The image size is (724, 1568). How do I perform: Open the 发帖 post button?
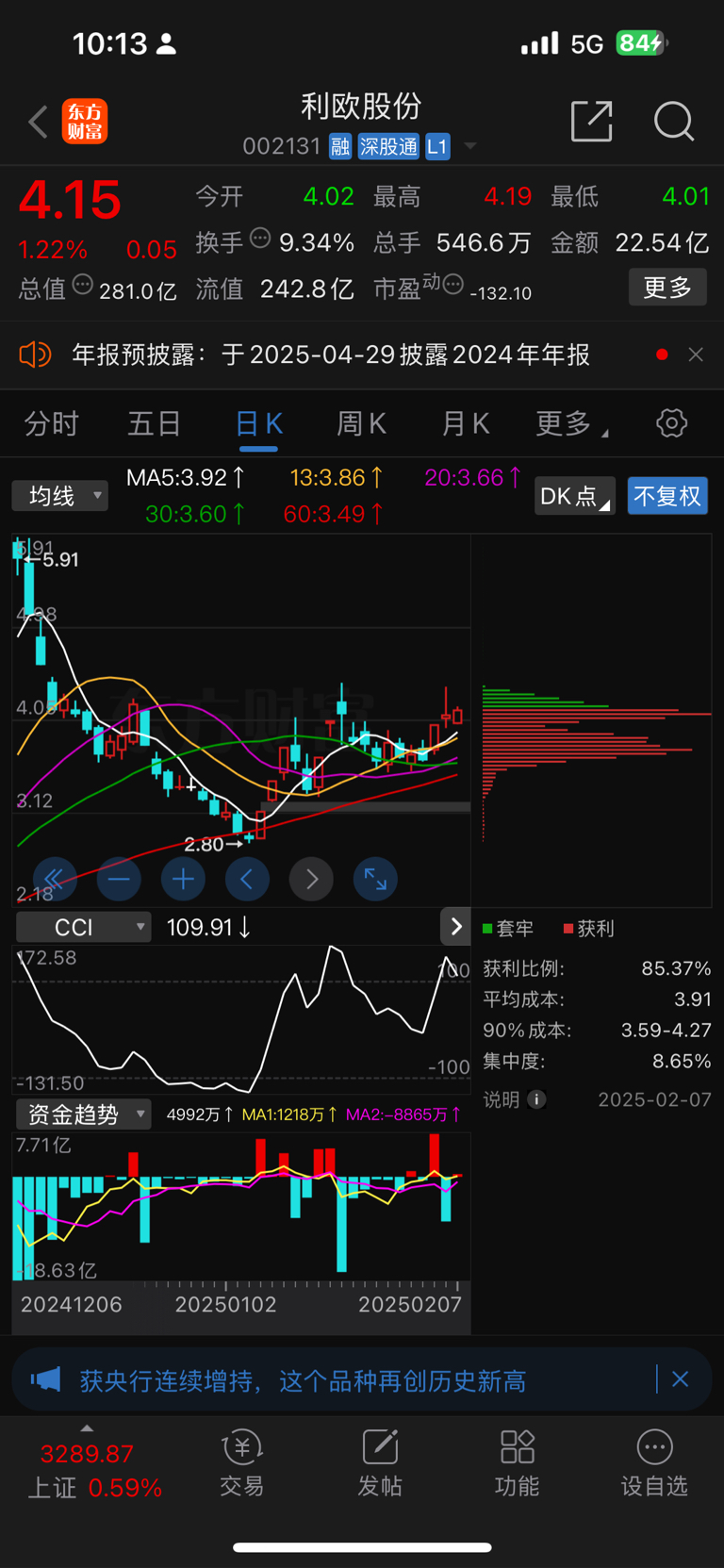tap(380, 1463)
